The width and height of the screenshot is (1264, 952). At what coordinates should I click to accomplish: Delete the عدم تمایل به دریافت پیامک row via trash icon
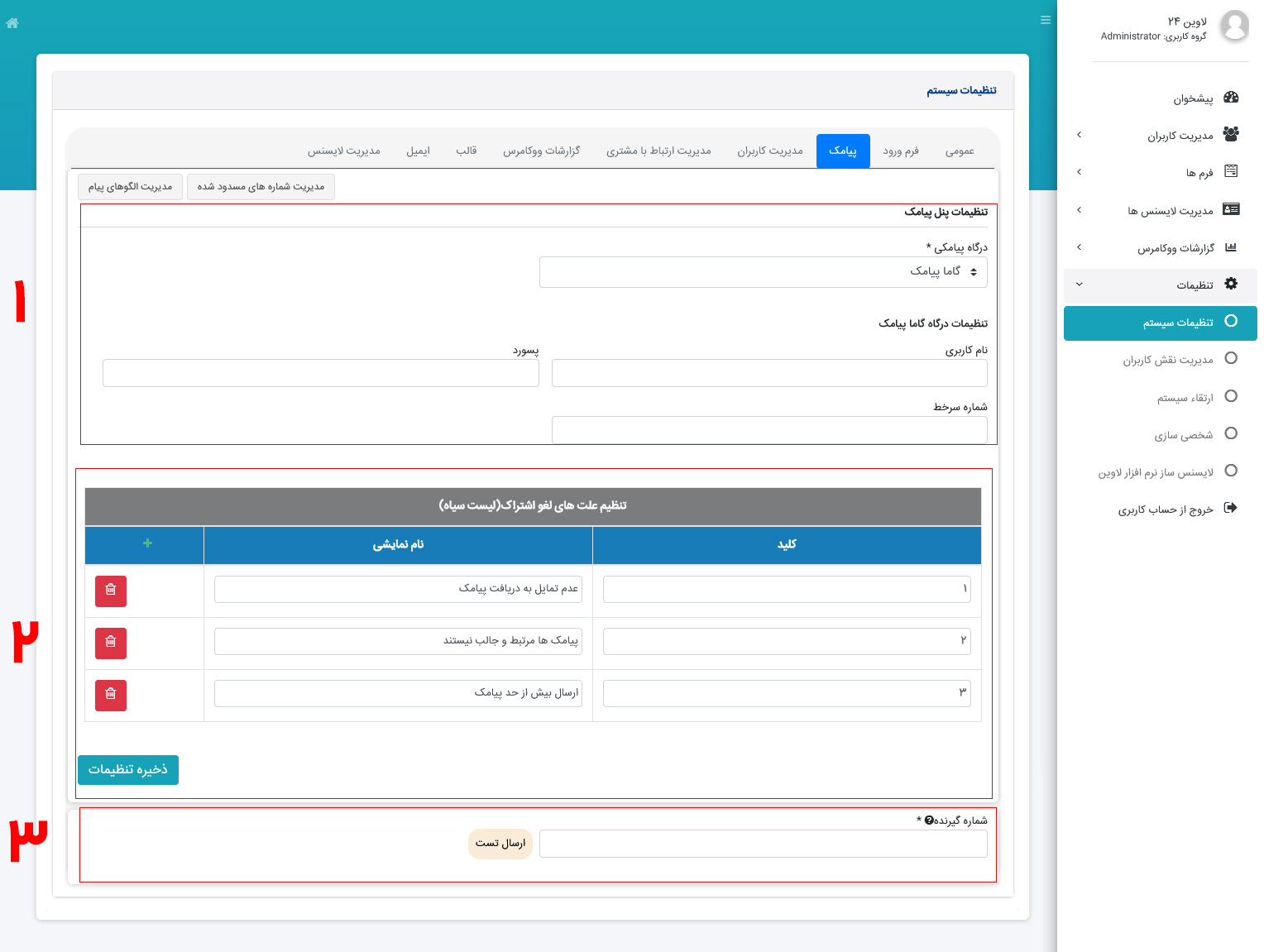[x=110, y=591]
